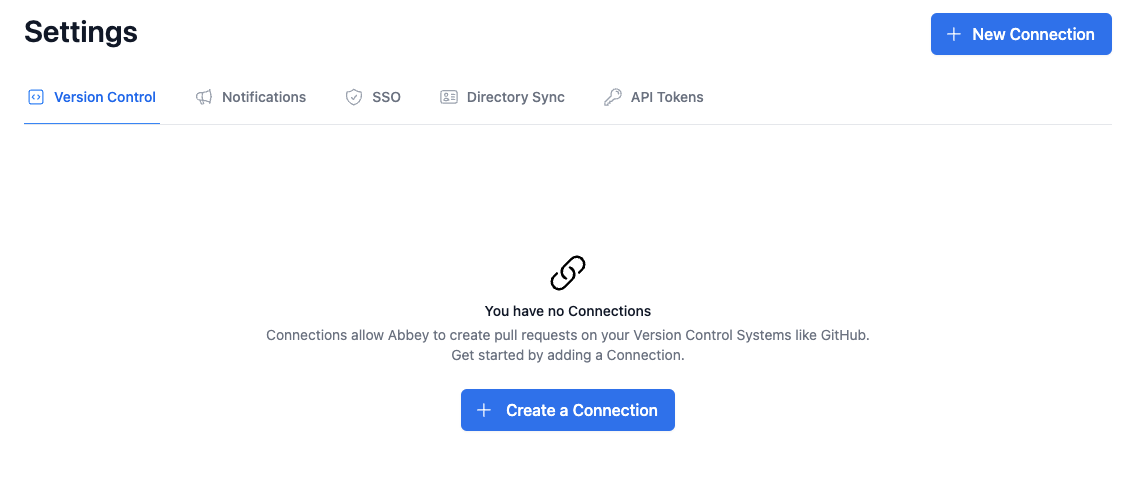Viewport: 1126px width, 491px height.
Task: Click the chain link icon above empty message
Action: [x=568, y=273]
